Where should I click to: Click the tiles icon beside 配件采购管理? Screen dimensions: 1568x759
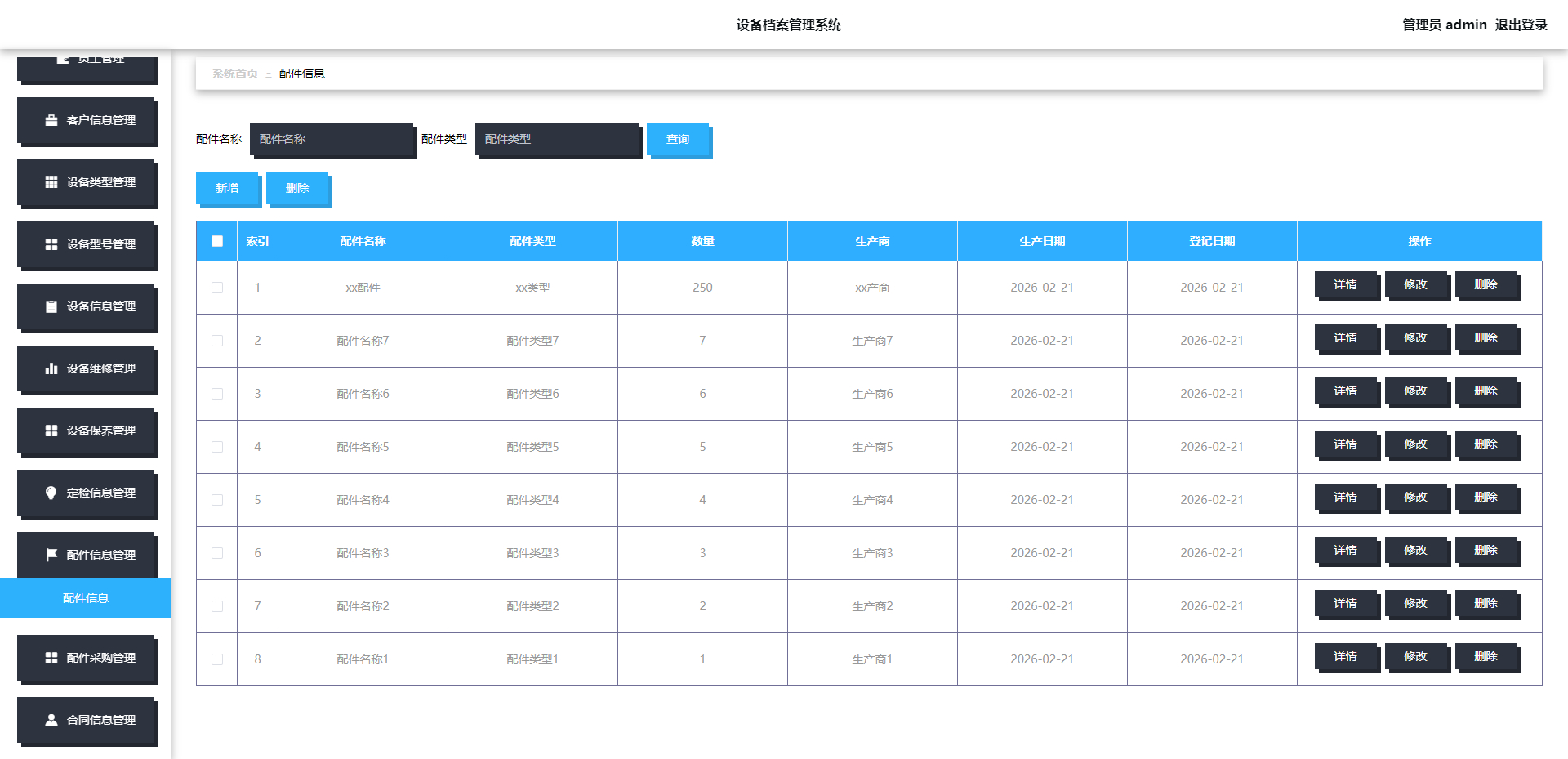click(x=51, y=658)
